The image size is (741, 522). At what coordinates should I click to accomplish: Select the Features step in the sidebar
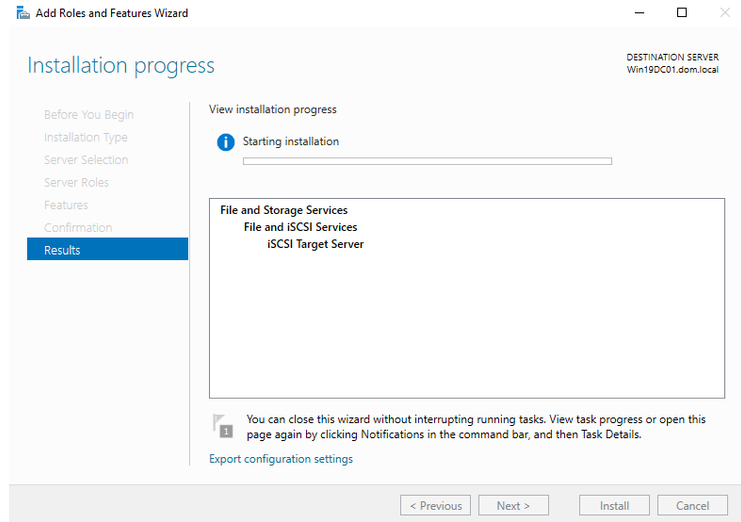(x=66, y=205)
